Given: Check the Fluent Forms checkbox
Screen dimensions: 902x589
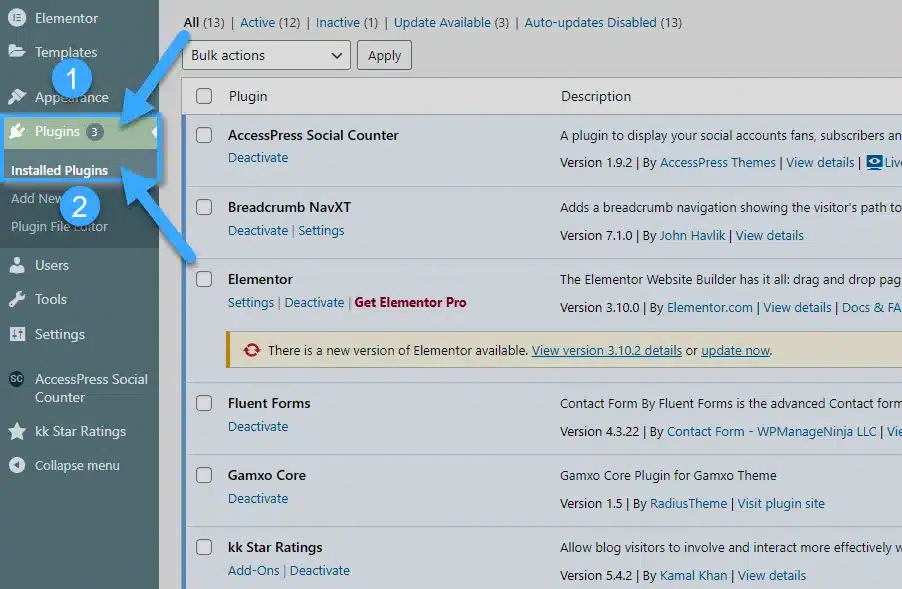Looking at the screenshot, I should pos(204,403).
